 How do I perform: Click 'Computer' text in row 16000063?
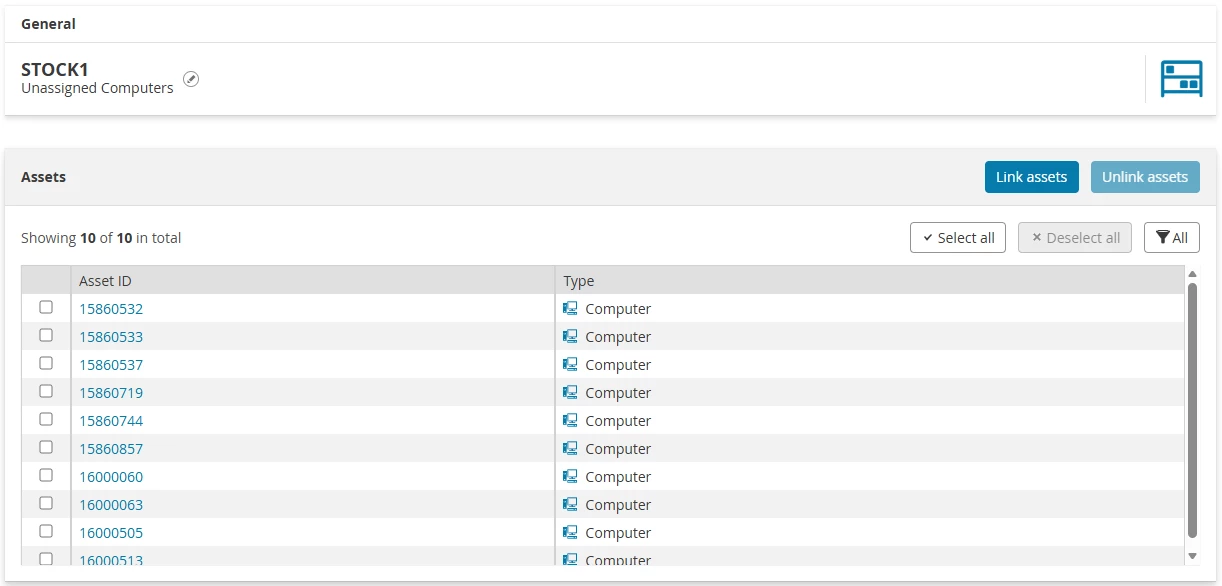[618, 505]
